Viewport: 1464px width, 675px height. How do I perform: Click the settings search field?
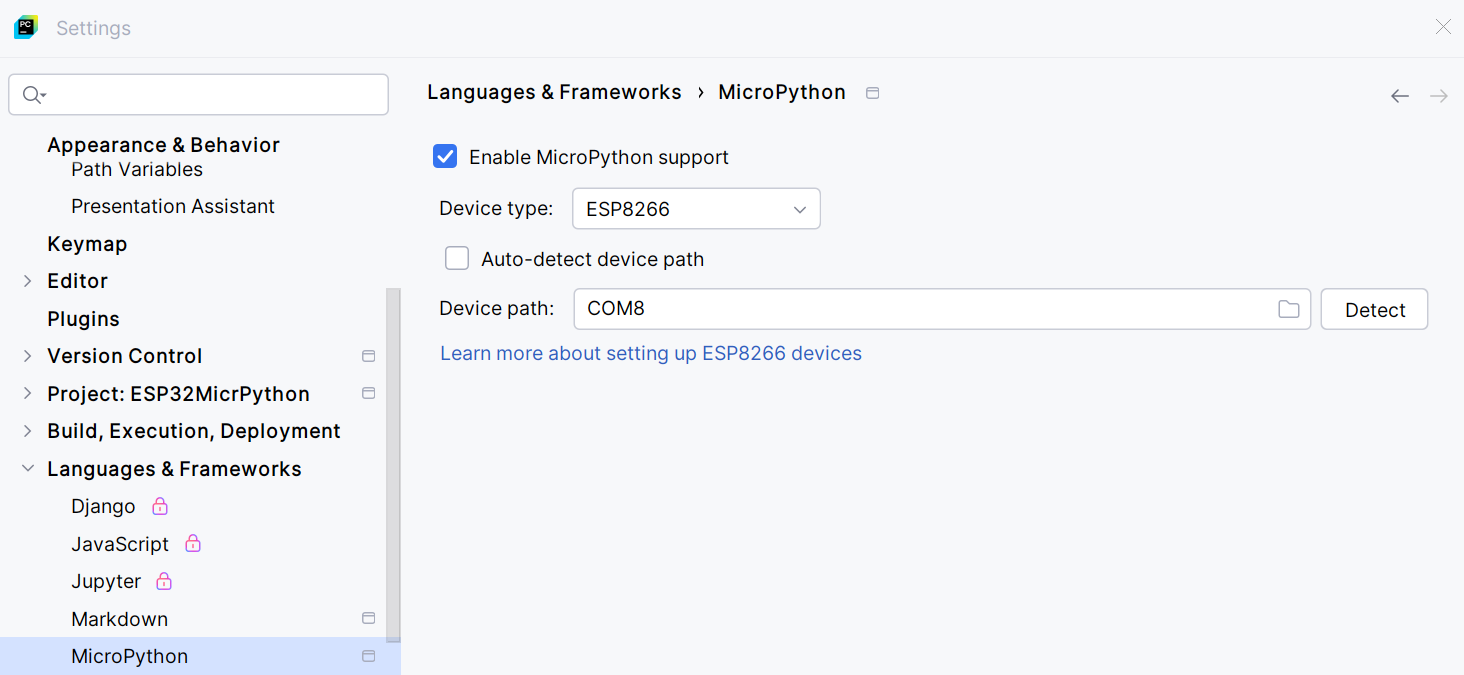[x=198, y=95]
